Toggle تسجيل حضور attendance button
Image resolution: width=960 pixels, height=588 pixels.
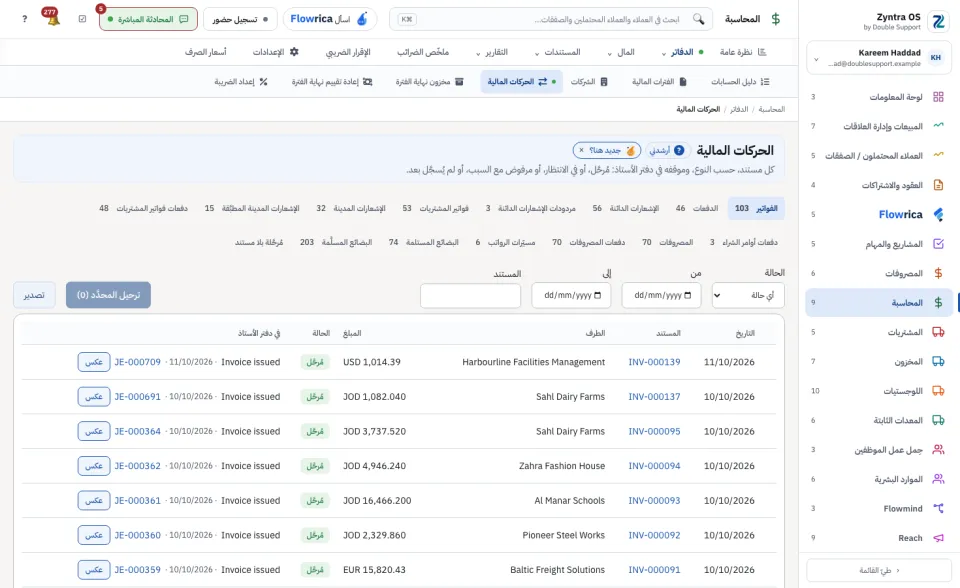pyautogui.click(x=240, y=19)
